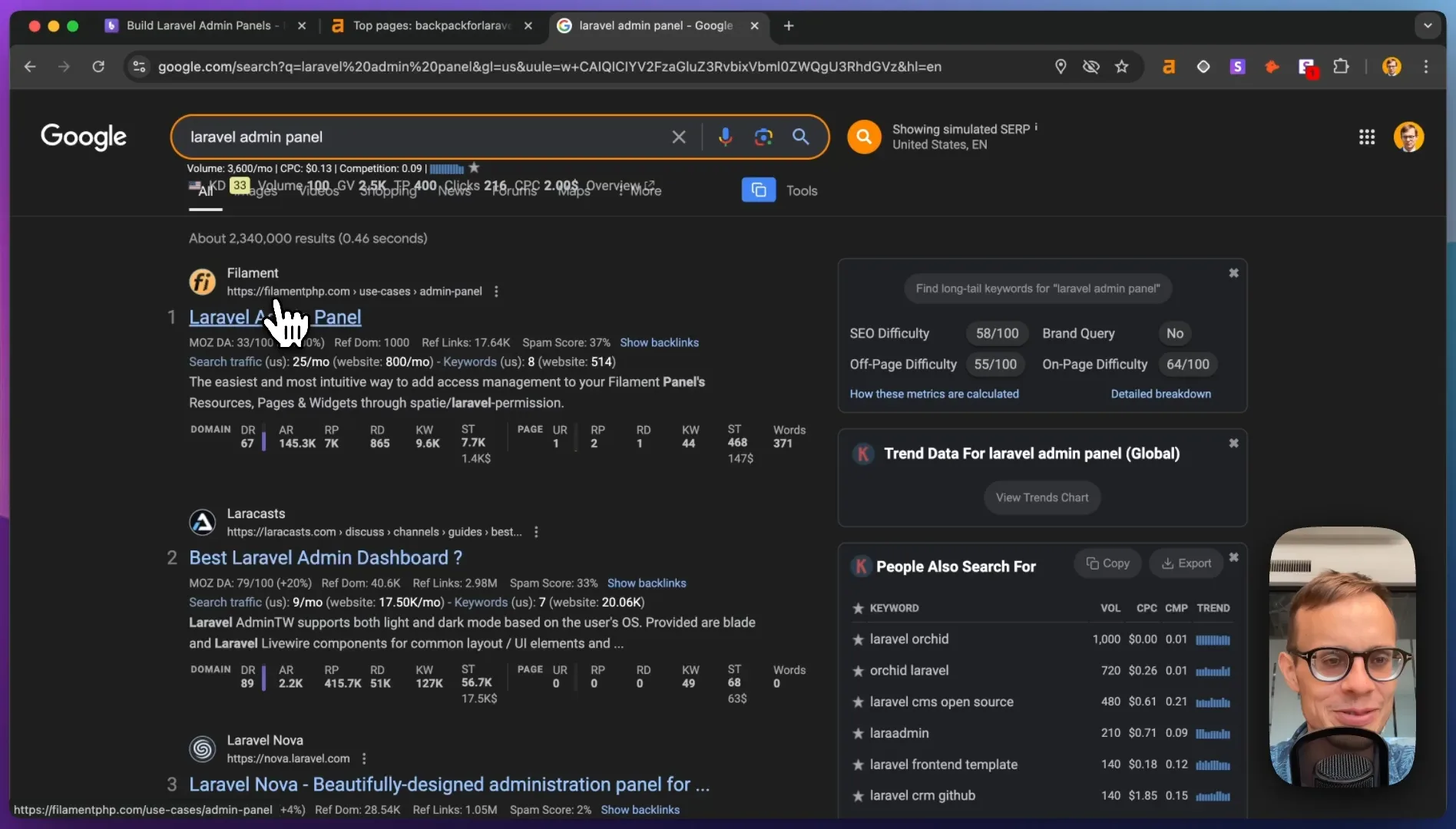Expand the tab search dropdown arrow

(1428, 25)
